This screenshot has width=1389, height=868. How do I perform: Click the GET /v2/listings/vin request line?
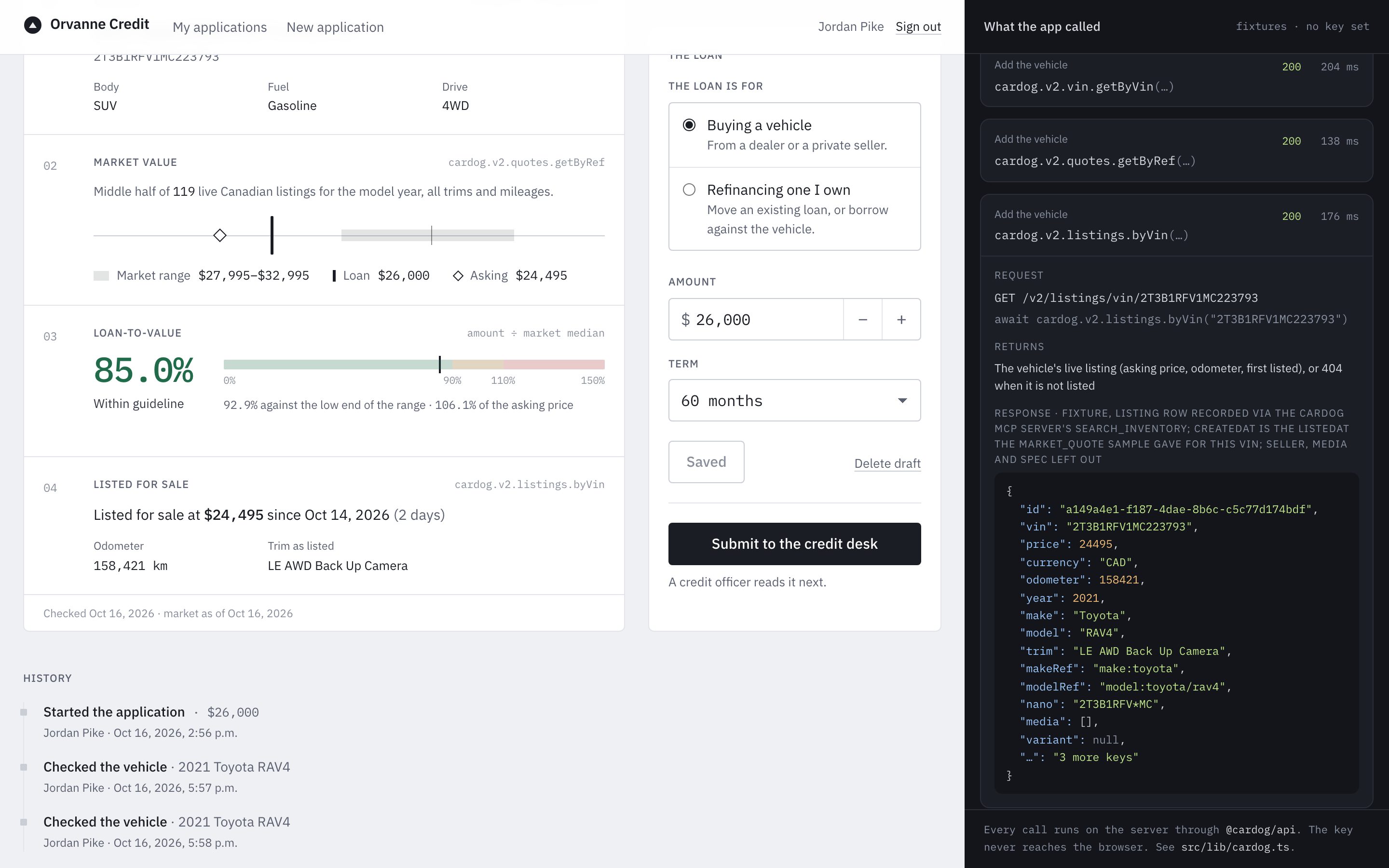[1126, 298]
